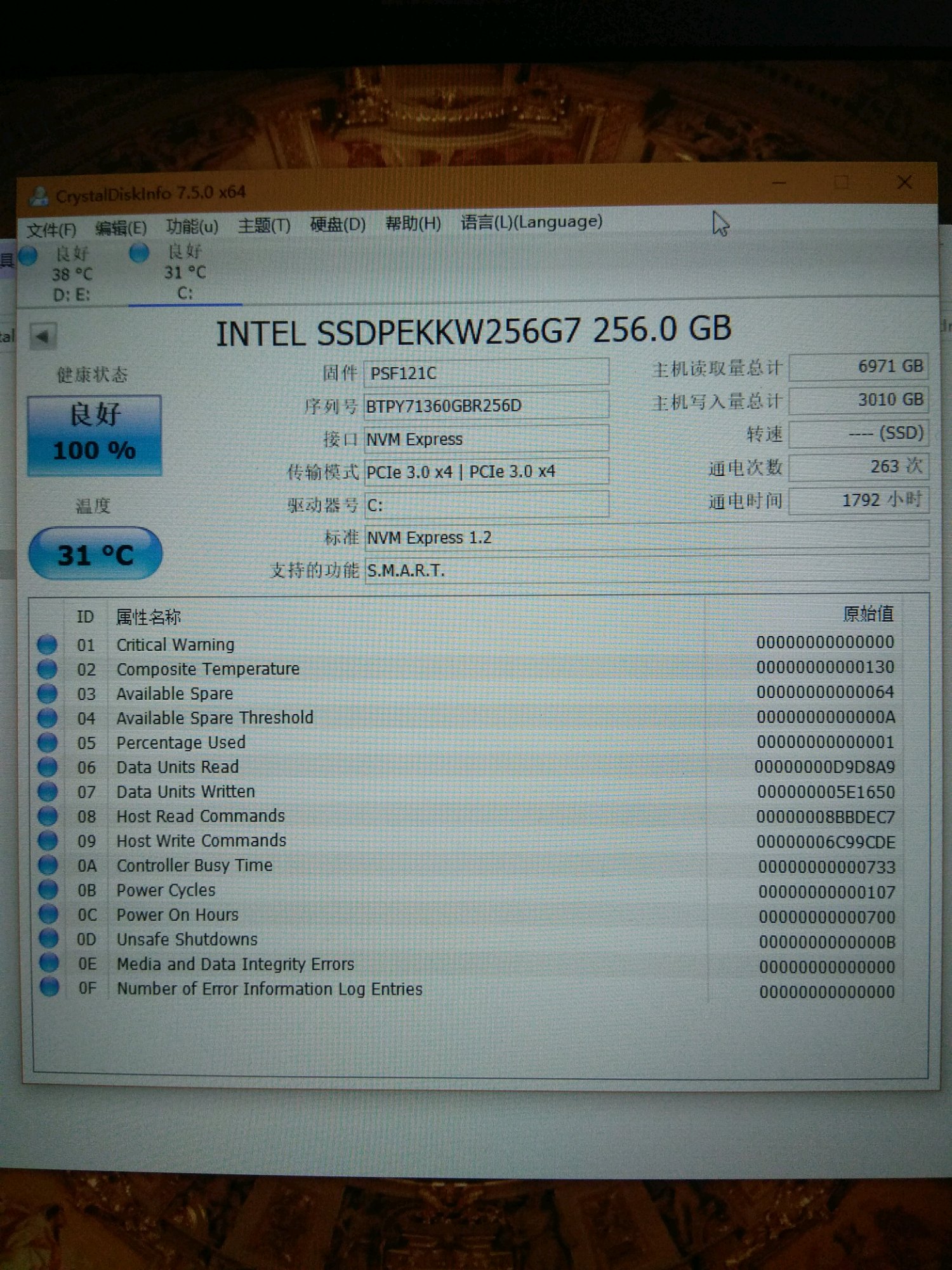
Task: Open the 文件(F) menu
Action: (x=51, y=229)
